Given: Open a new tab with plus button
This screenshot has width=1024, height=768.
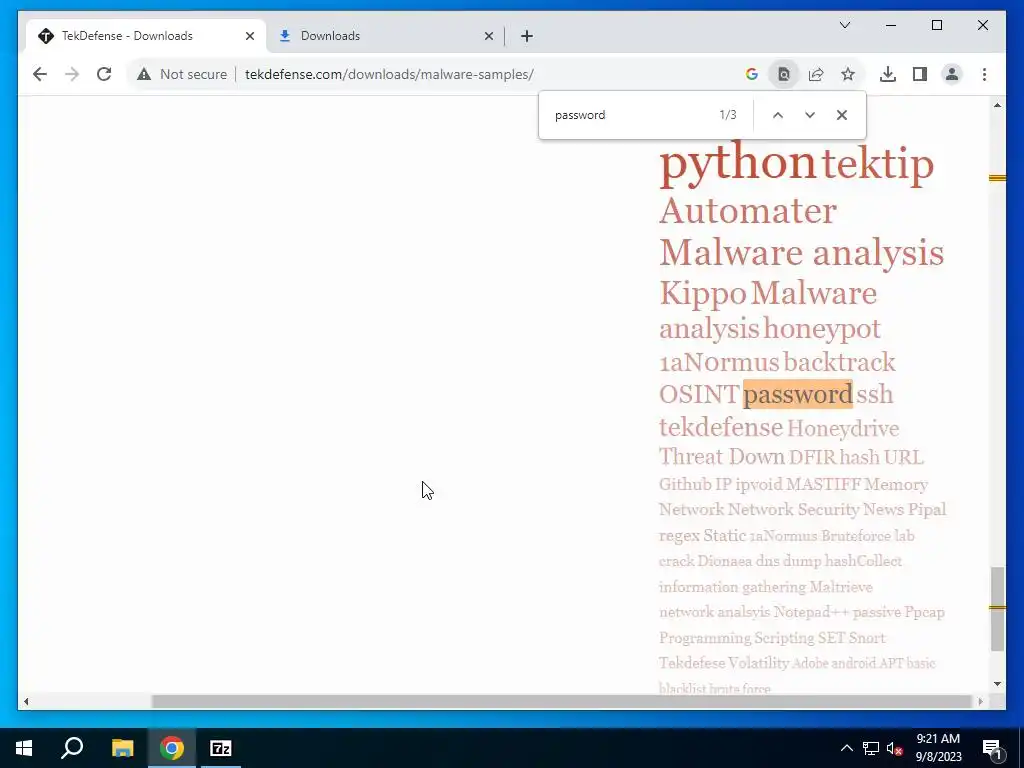Looking at the screenshot, I should (526, 36).
